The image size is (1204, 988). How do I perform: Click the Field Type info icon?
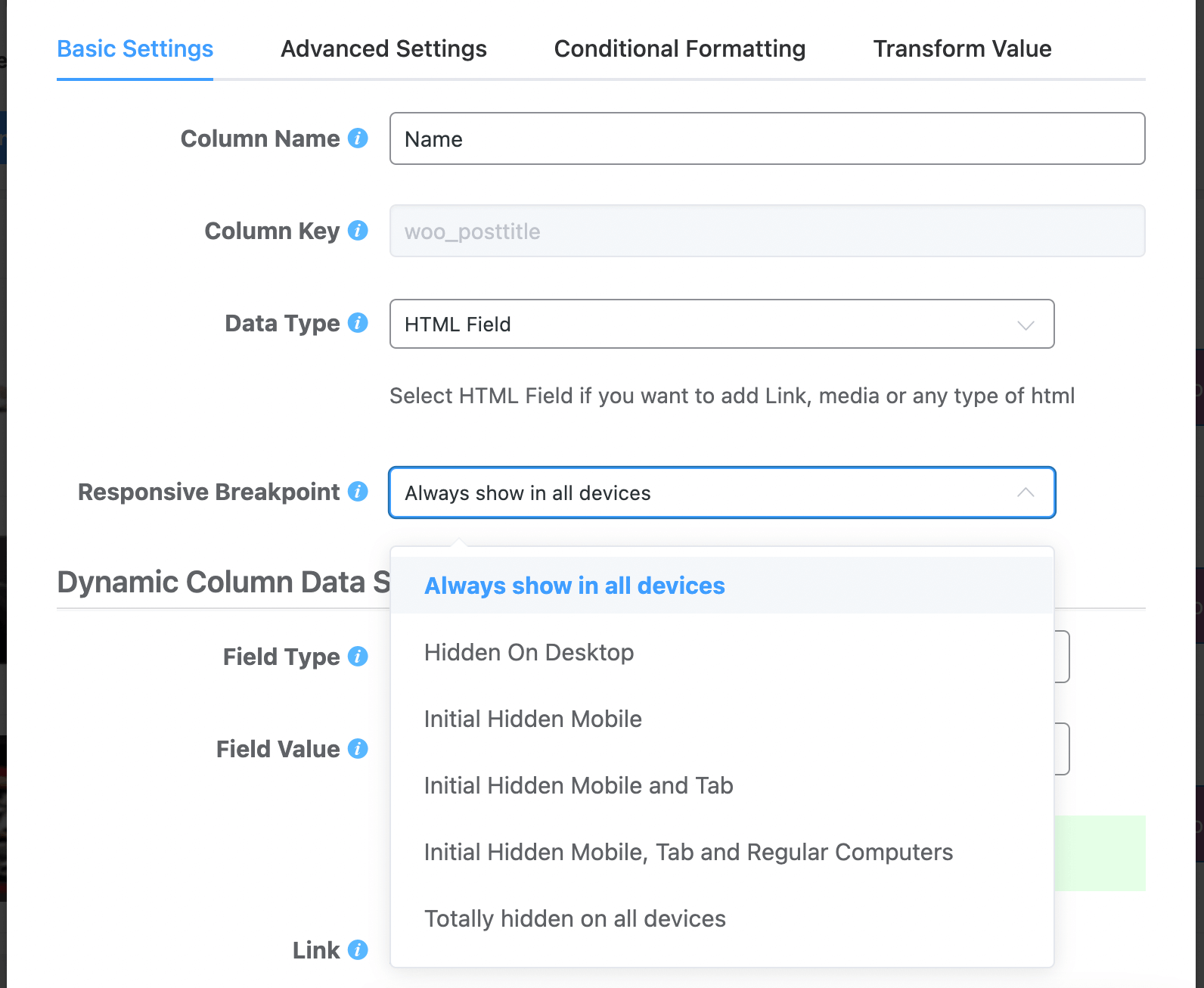pos(357,657)
